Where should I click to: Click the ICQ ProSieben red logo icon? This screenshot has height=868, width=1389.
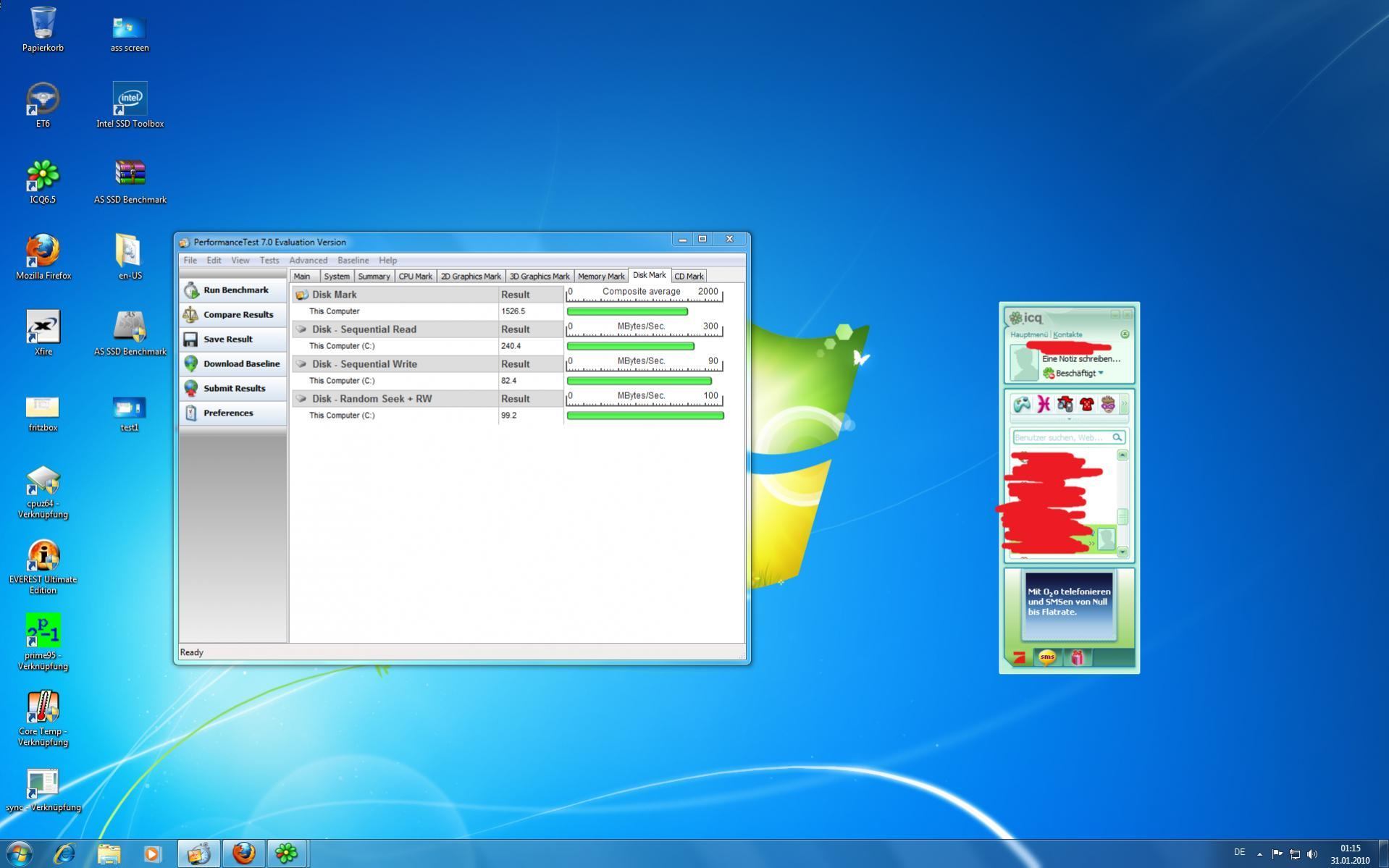click(x=1019, y=657)
